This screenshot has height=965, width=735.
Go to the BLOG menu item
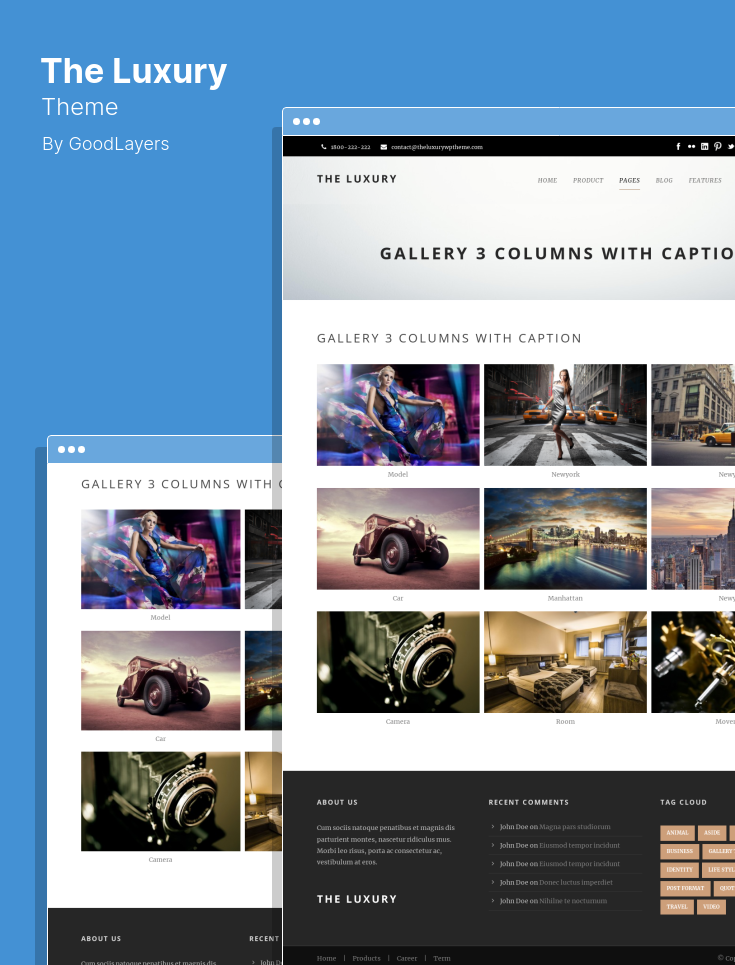664,180
